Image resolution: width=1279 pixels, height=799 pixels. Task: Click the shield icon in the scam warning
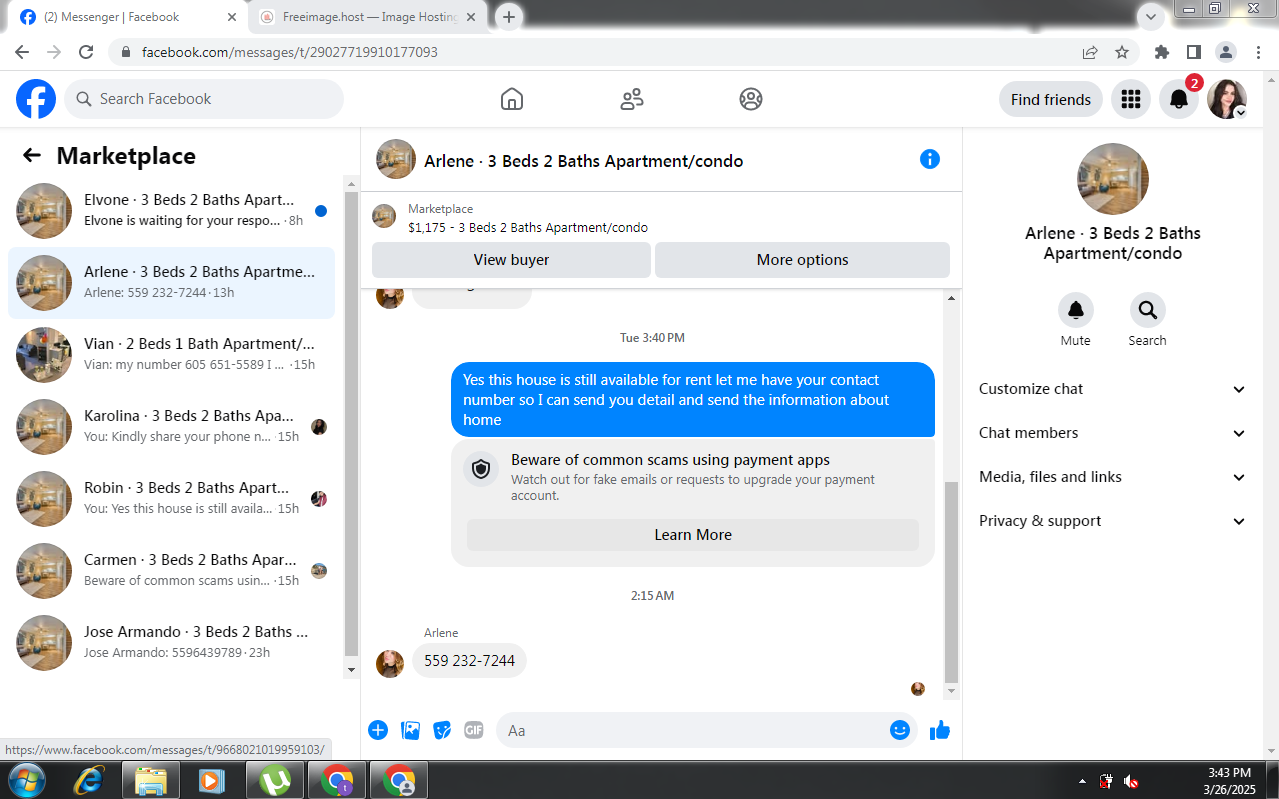[x=481, y=469]
